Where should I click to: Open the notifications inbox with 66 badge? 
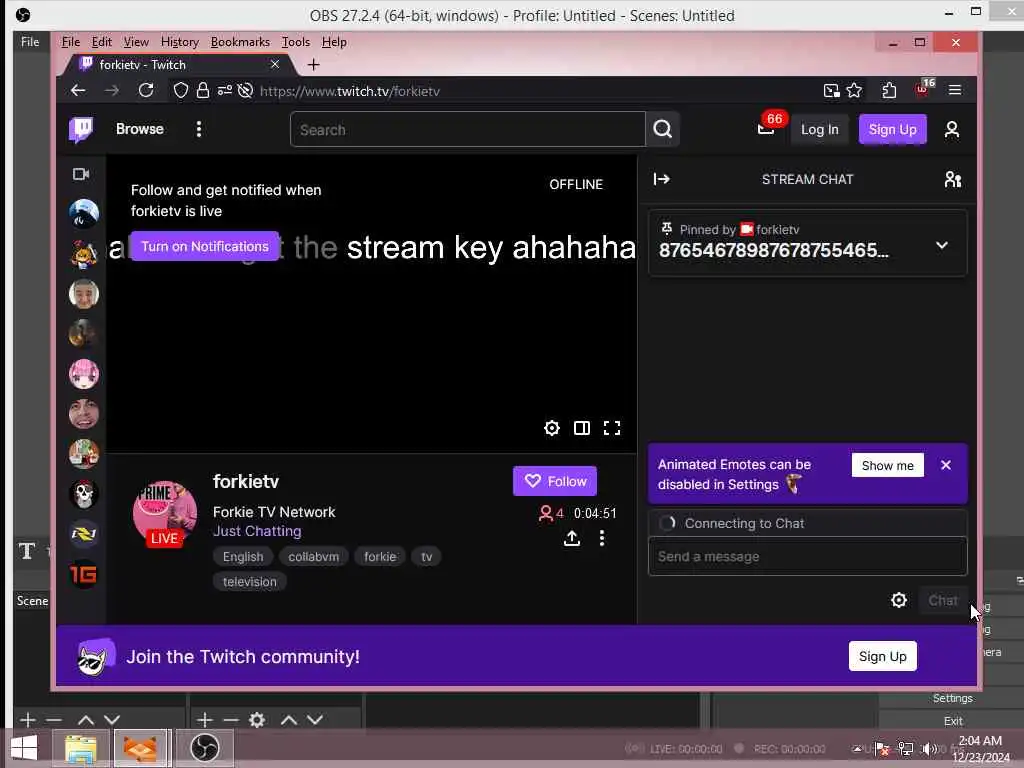click(766, 129)
